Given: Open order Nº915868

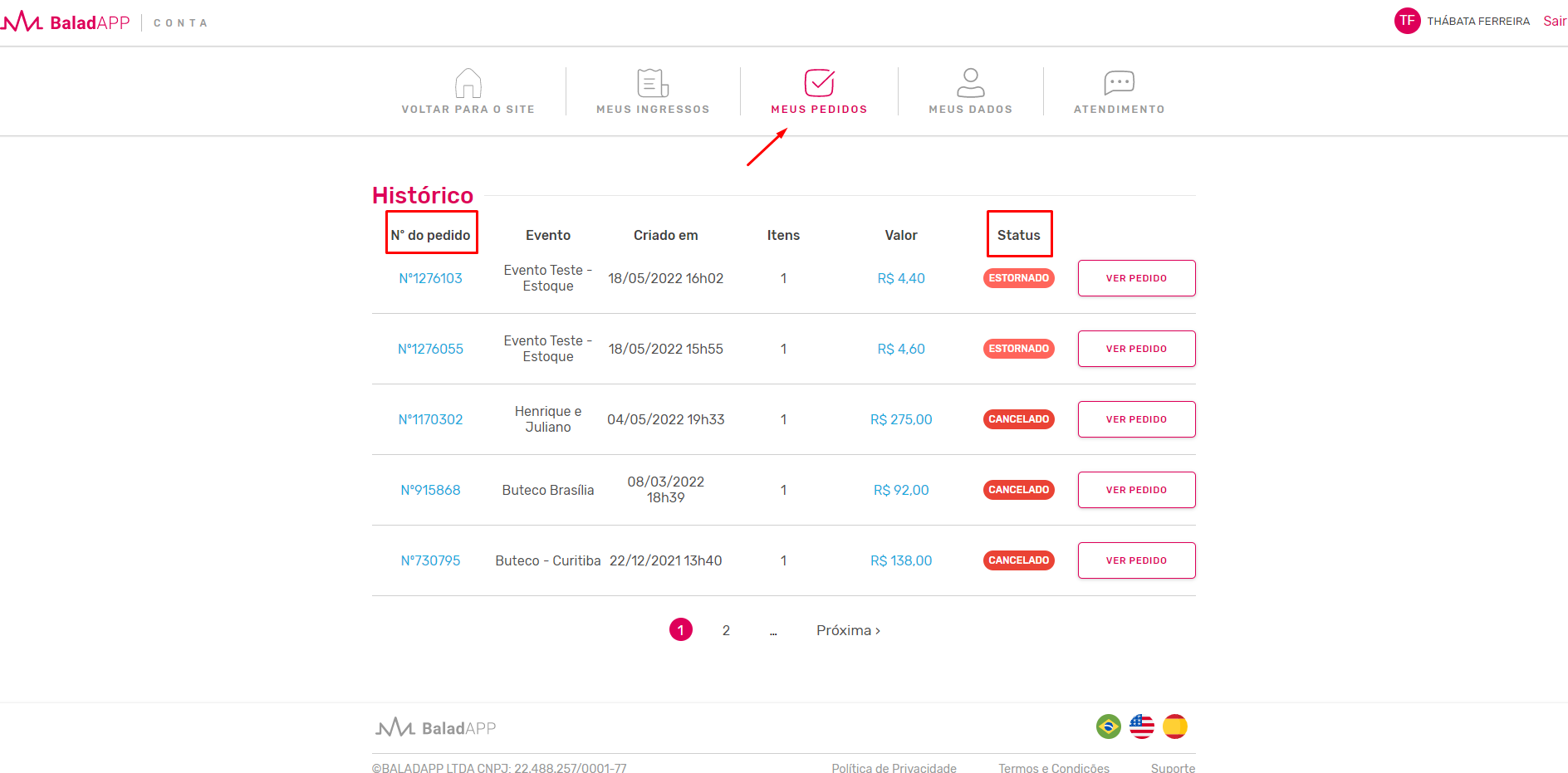Looking at the screenshot, I should pos(430,490).
